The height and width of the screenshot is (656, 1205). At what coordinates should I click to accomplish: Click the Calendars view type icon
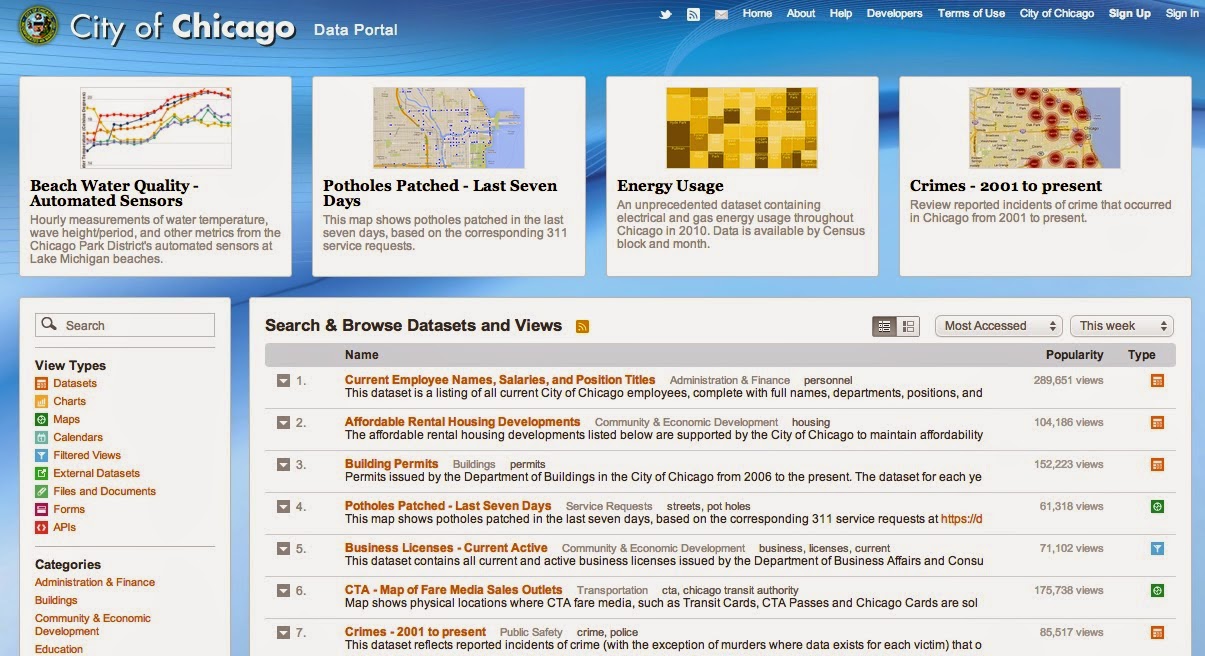[x=41, y=437]
